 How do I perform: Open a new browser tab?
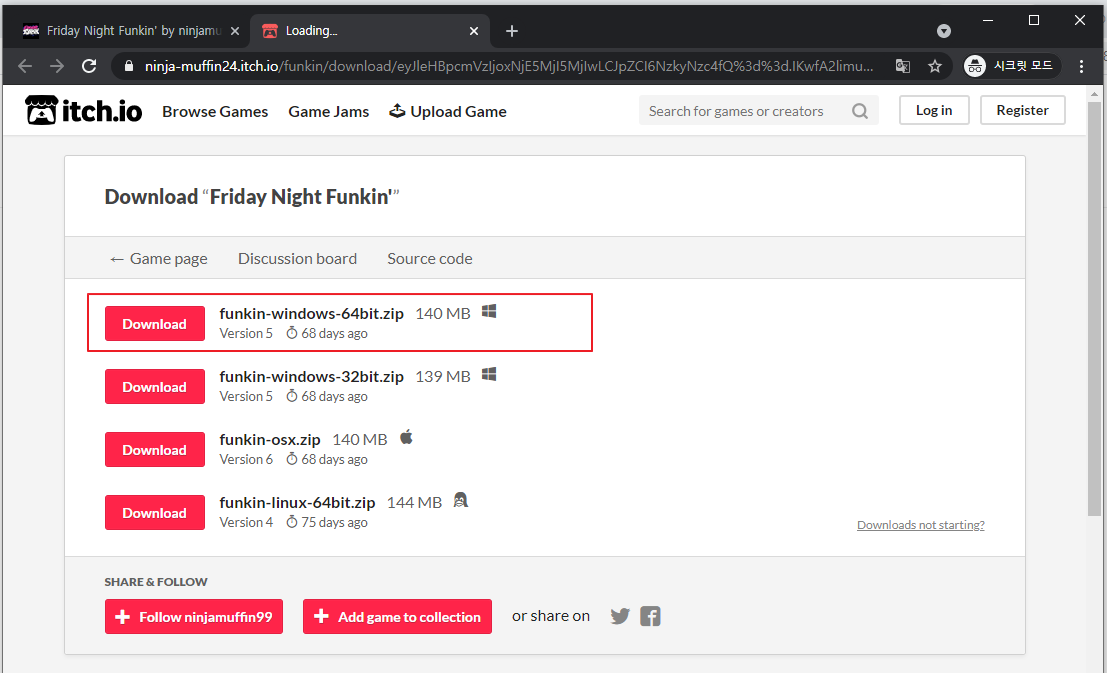[x=512, y=31]
